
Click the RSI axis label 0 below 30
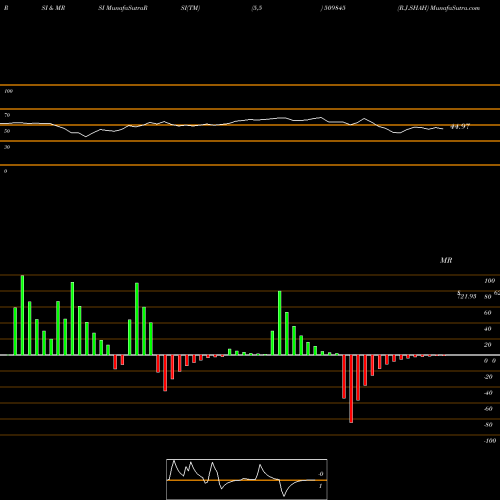click(x=5, y=171)
